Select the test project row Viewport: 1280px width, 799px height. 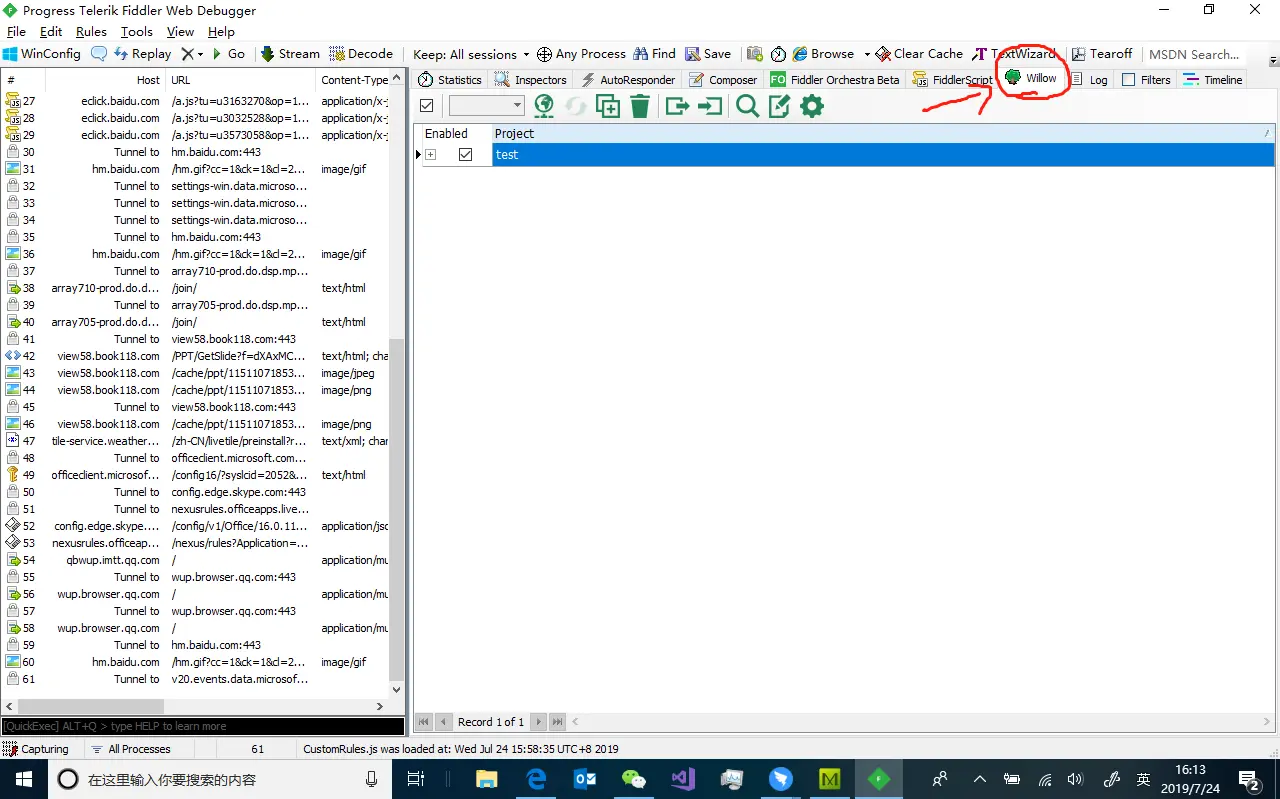pyautogui.click(x=883, y=155)
